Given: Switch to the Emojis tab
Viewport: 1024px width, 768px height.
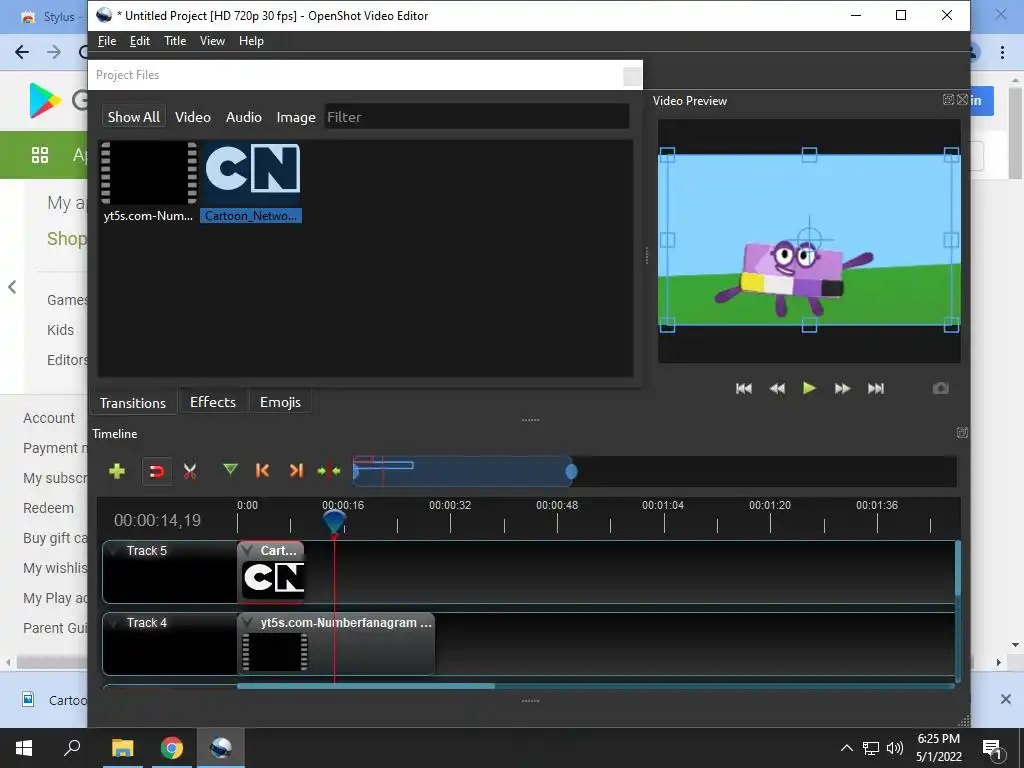Looking at the screenshot, I should pos(280,402).
